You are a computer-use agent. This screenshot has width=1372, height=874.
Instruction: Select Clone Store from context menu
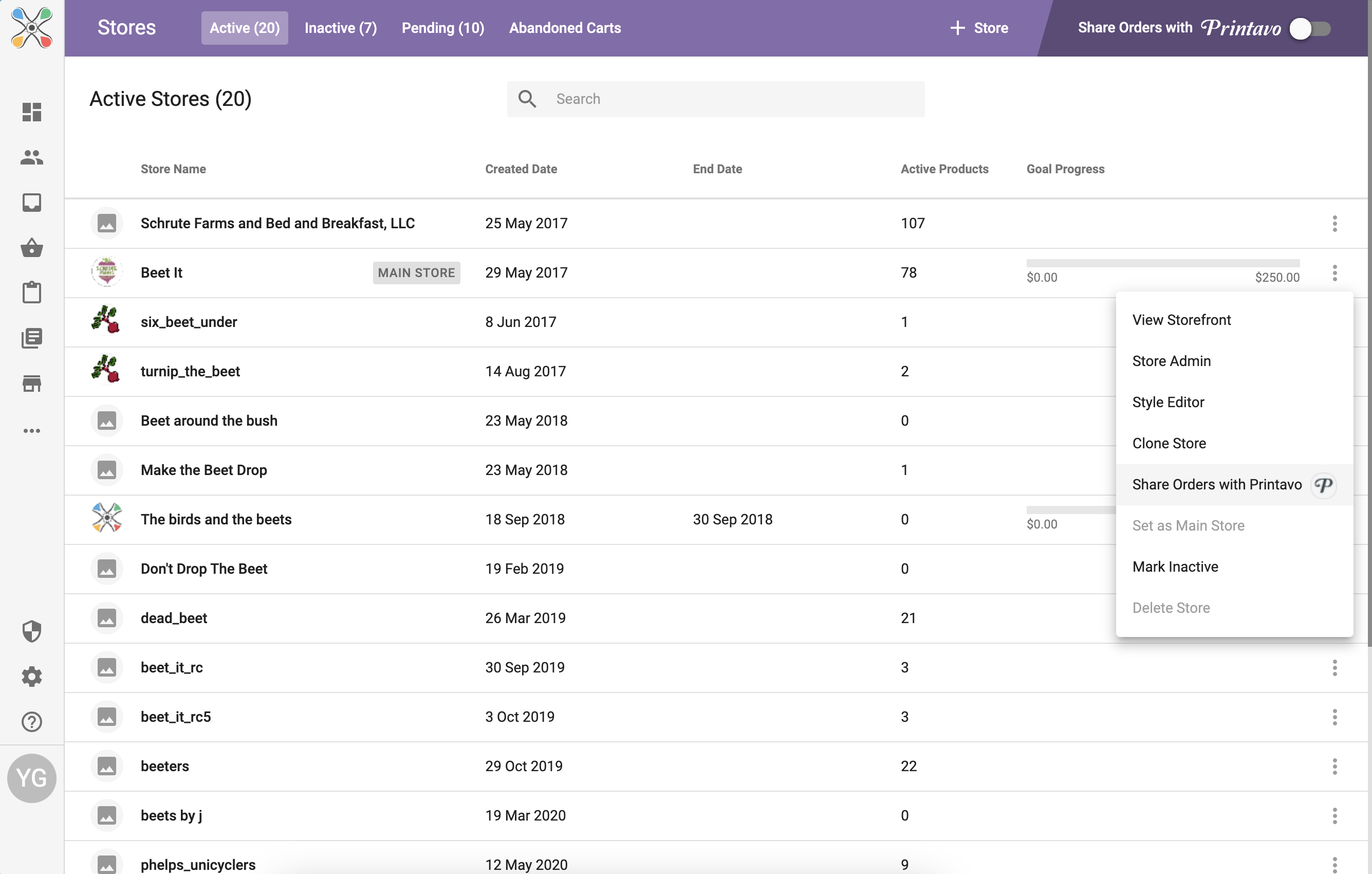(x=1169, y=443)
